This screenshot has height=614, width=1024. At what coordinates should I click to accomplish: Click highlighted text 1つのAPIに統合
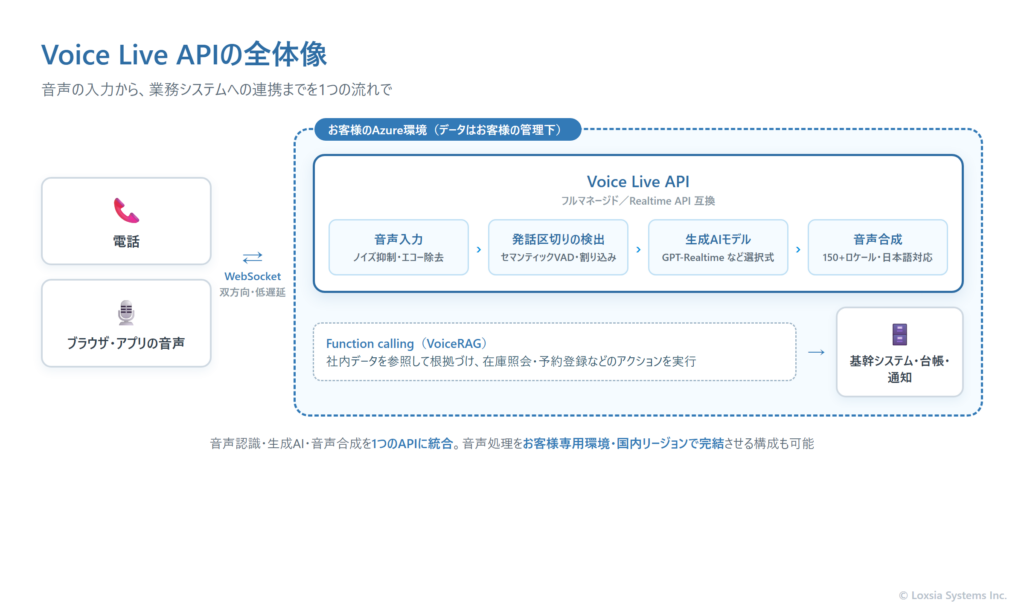pyautogui.click(x=412, y=444)
